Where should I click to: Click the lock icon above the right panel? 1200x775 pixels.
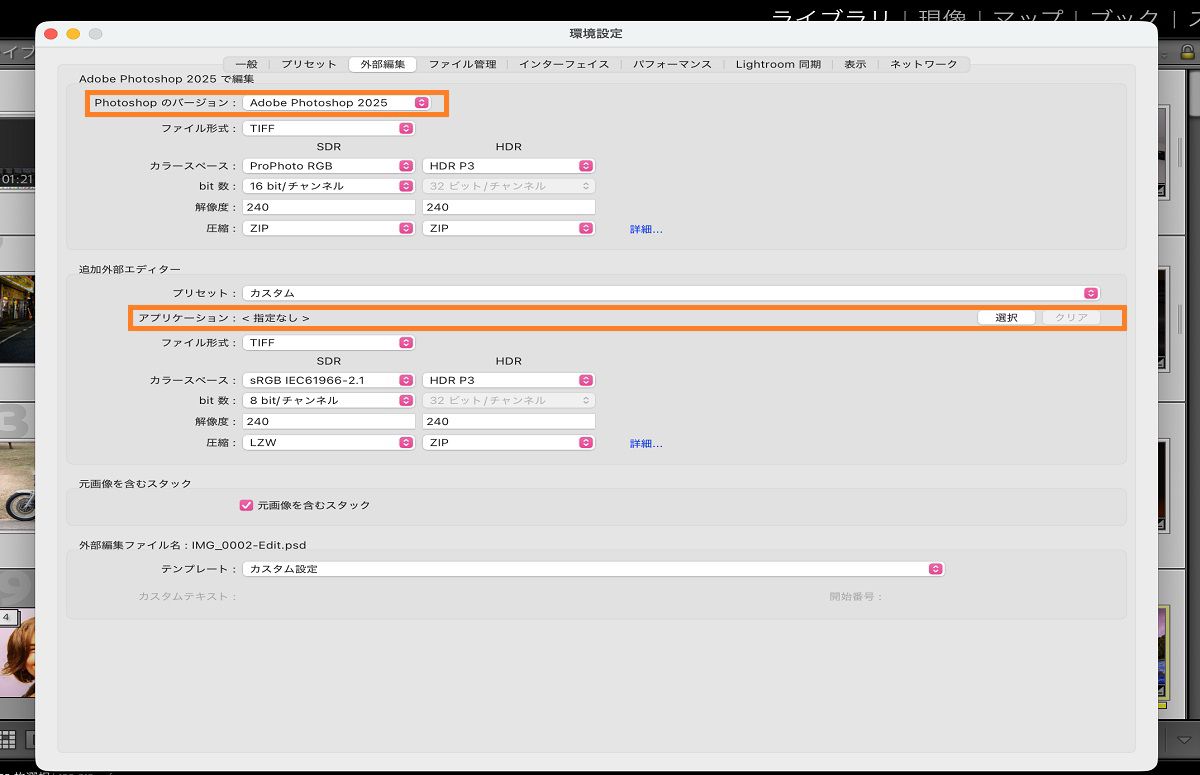coord(1188,52)
